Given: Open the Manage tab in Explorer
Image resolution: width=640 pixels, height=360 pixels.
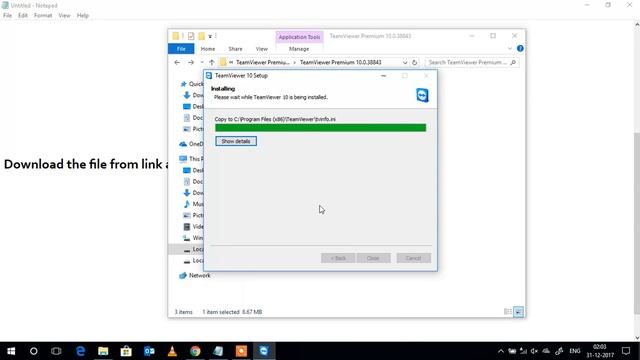Looking at the screenshot, I should pos(299,49).
